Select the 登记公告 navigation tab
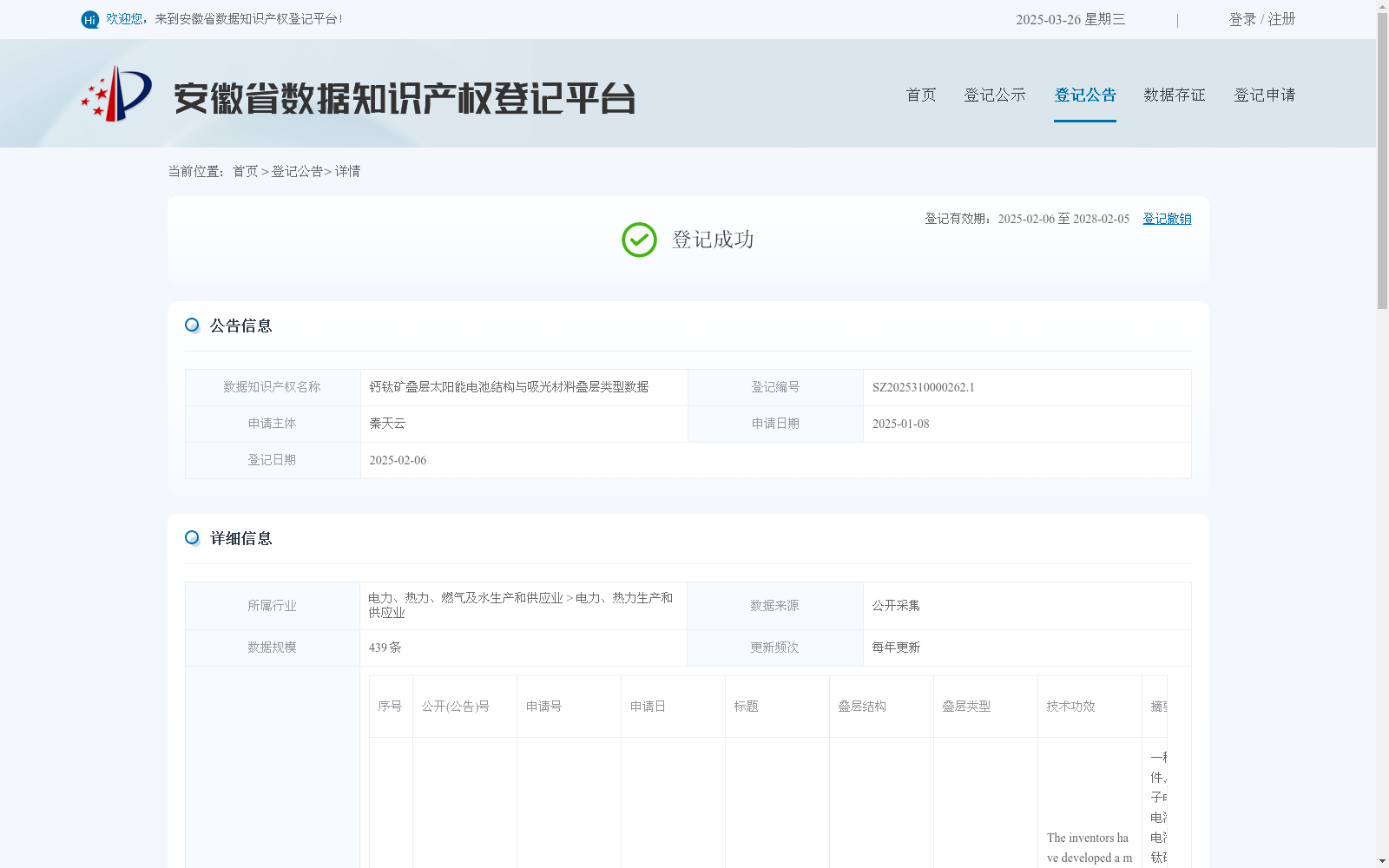 click(1085, 95)
